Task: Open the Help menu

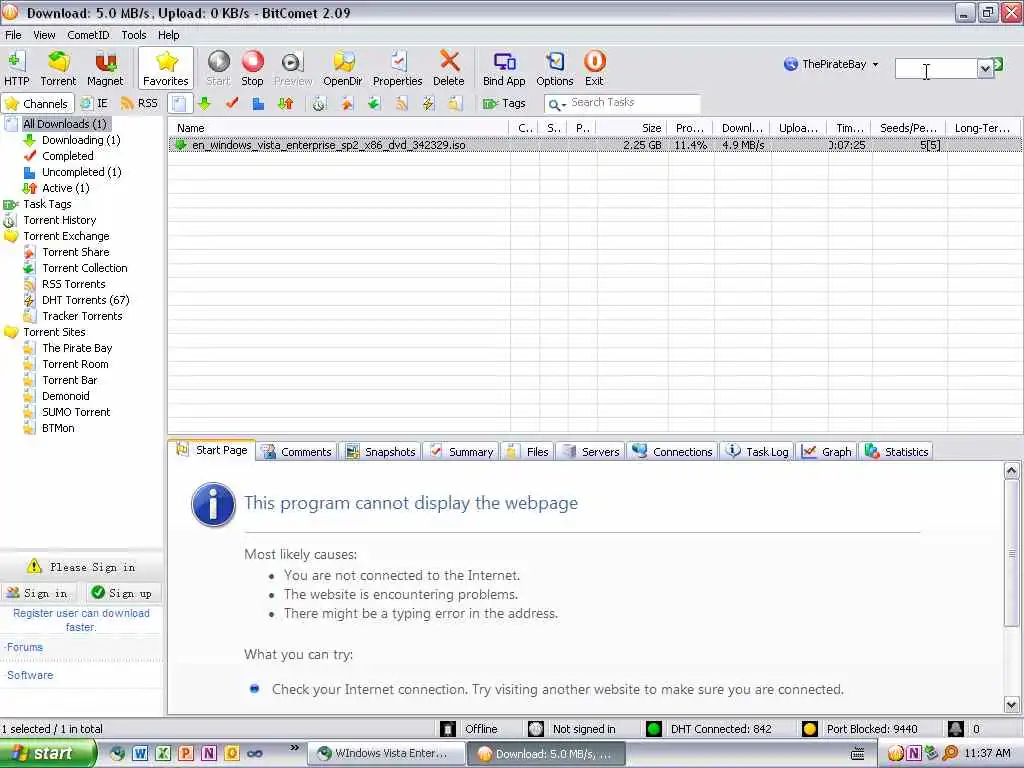Action: pos(168,35)
